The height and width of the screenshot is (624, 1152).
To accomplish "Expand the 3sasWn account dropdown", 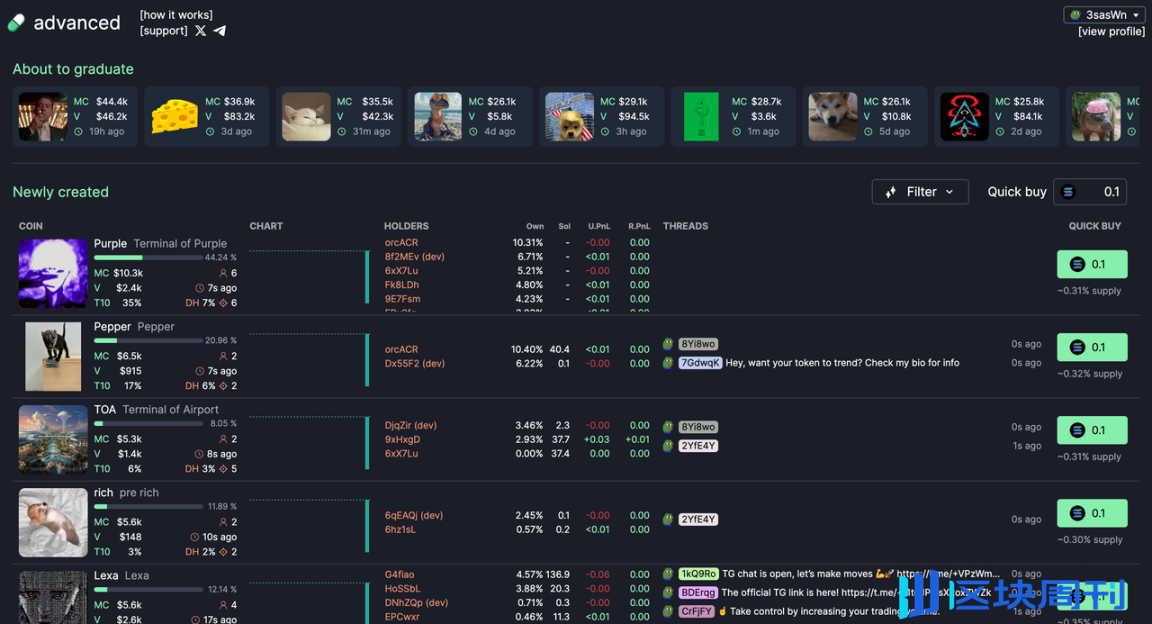I will click(1104, 15).
